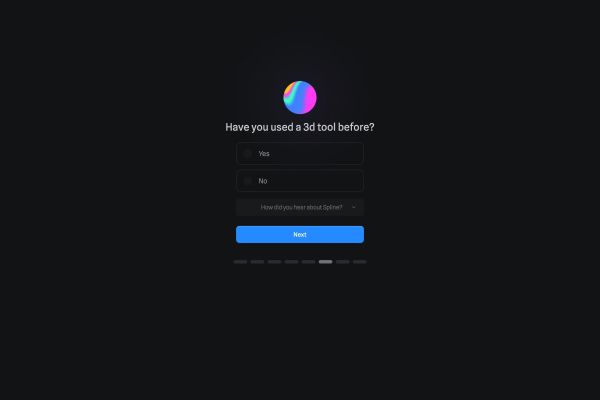Choose the No answer label
The width and height of the screenshot is (600, 400).
[262, 181]
